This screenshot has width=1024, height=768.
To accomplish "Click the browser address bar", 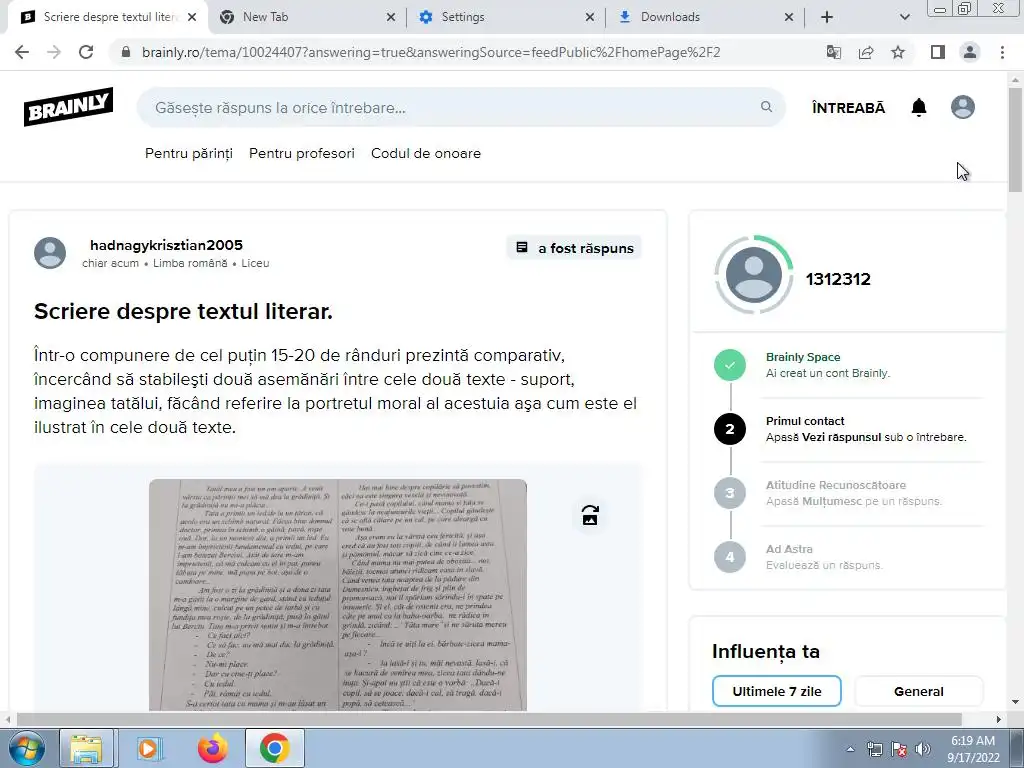I will coord(431,52).
